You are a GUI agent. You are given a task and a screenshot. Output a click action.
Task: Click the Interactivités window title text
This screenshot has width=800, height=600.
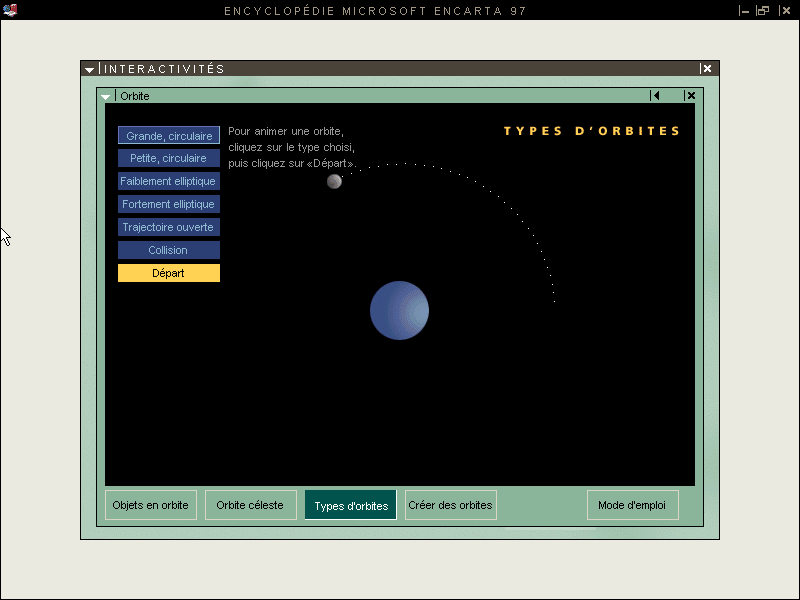tap(164, 69)
